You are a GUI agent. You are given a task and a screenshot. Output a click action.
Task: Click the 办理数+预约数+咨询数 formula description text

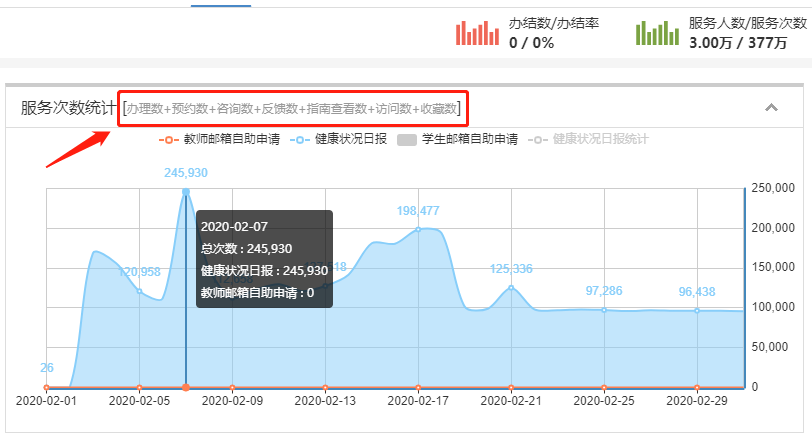pyautogui.click(x=293, y=109)
